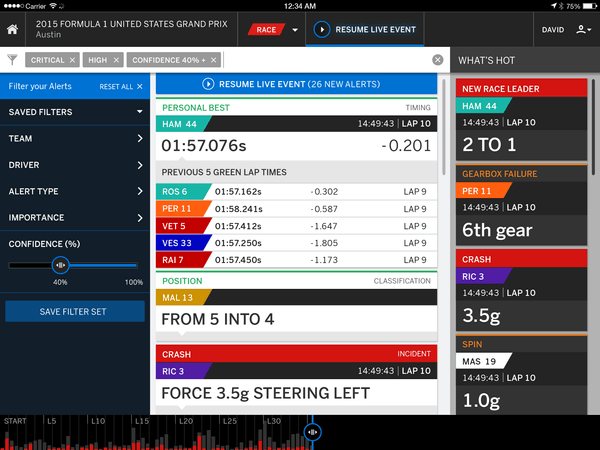
Task: Resume live event with 26 new alerts
Action: (x=297, y=84)
